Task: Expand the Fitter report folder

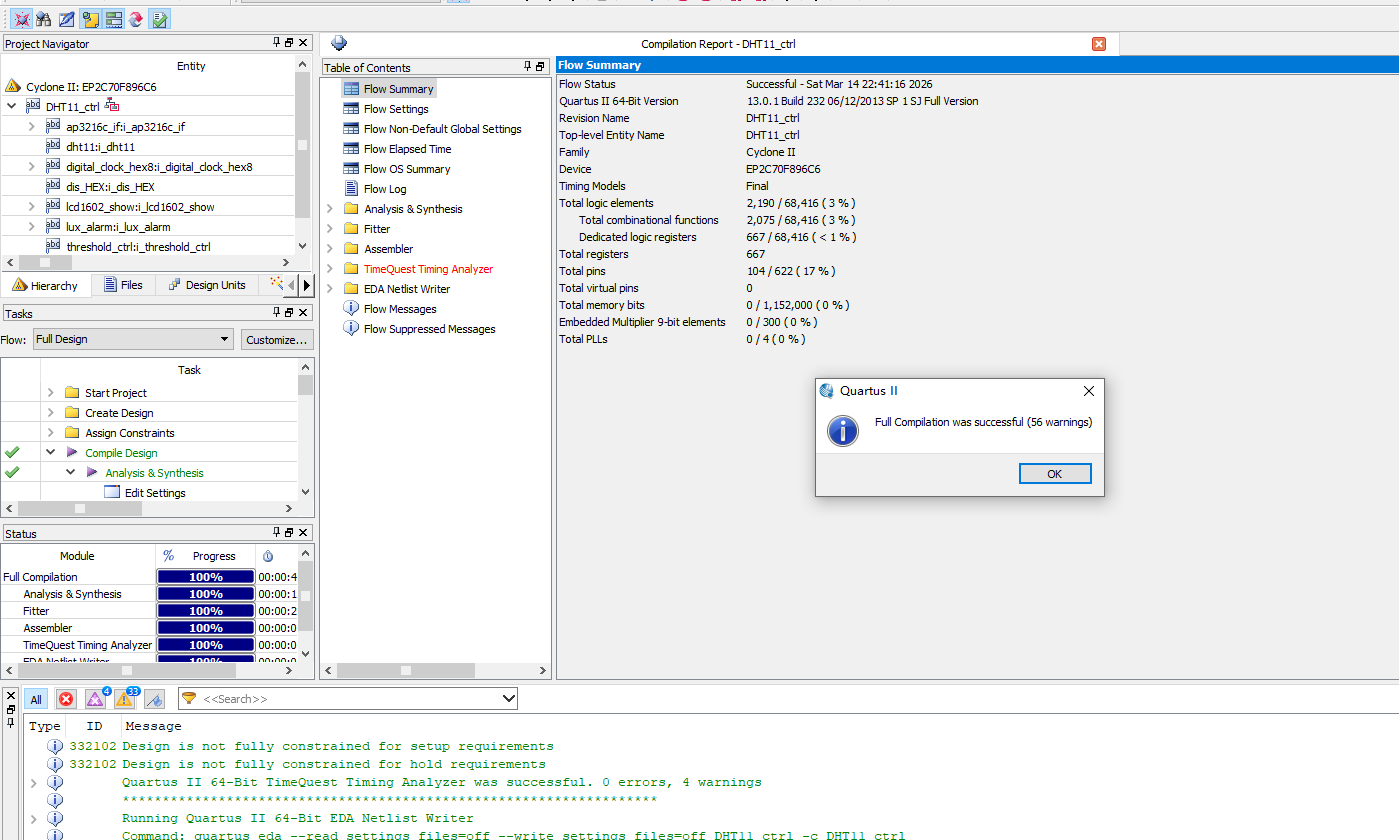Action: pos(330,229)
